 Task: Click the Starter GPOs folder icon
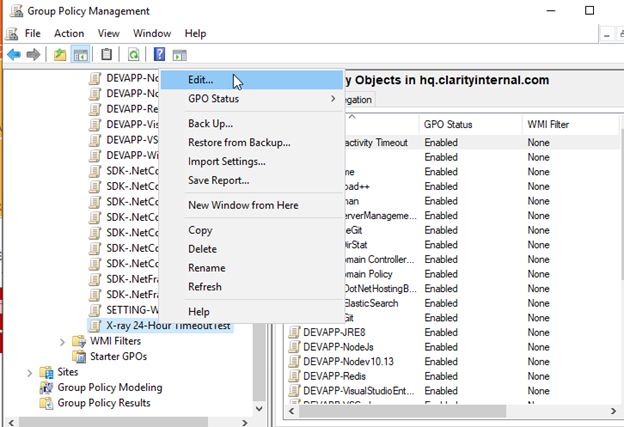pyautogui.click(x=79, y=357)
